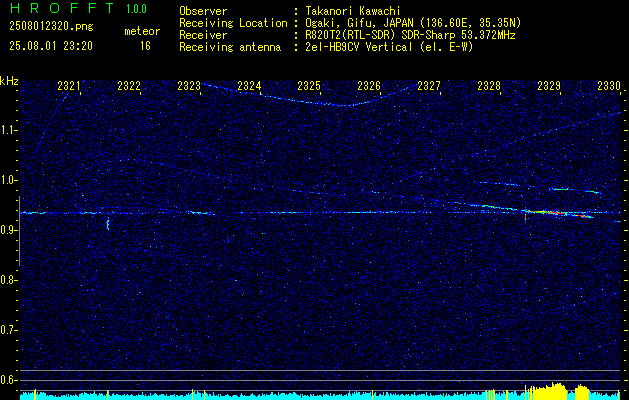The image size is (629, 400).
Task: Click the 2321 time marker
Action: 69,86
